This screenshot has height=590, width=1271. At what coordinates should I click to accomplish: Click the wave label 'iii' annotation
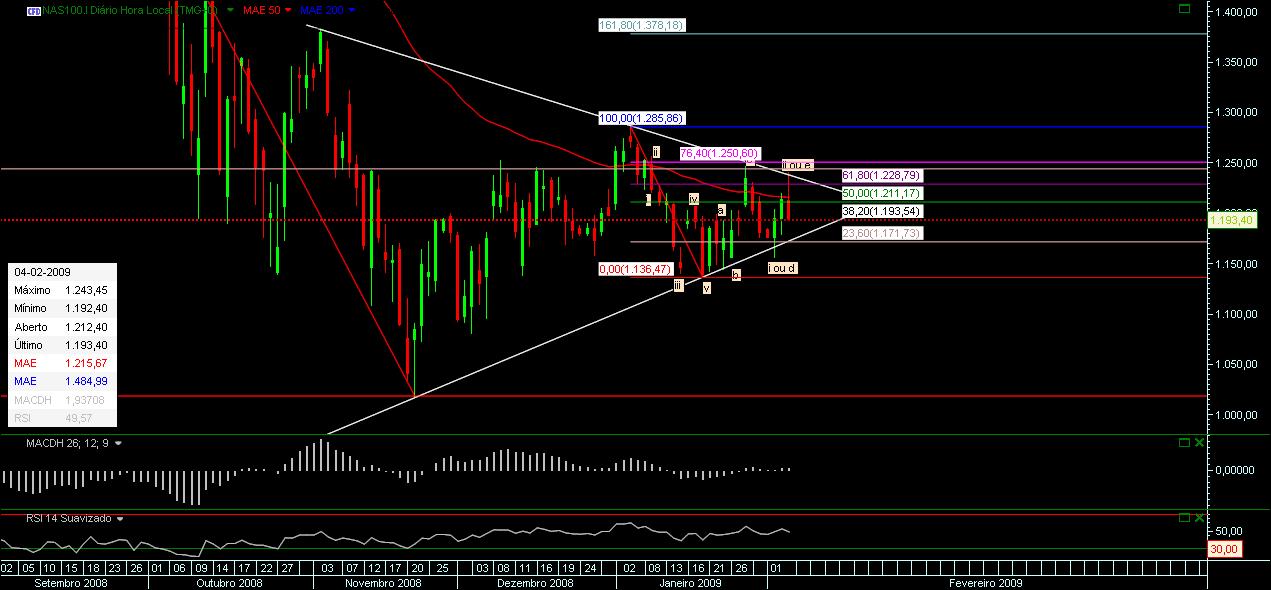(x=678, y=285)
